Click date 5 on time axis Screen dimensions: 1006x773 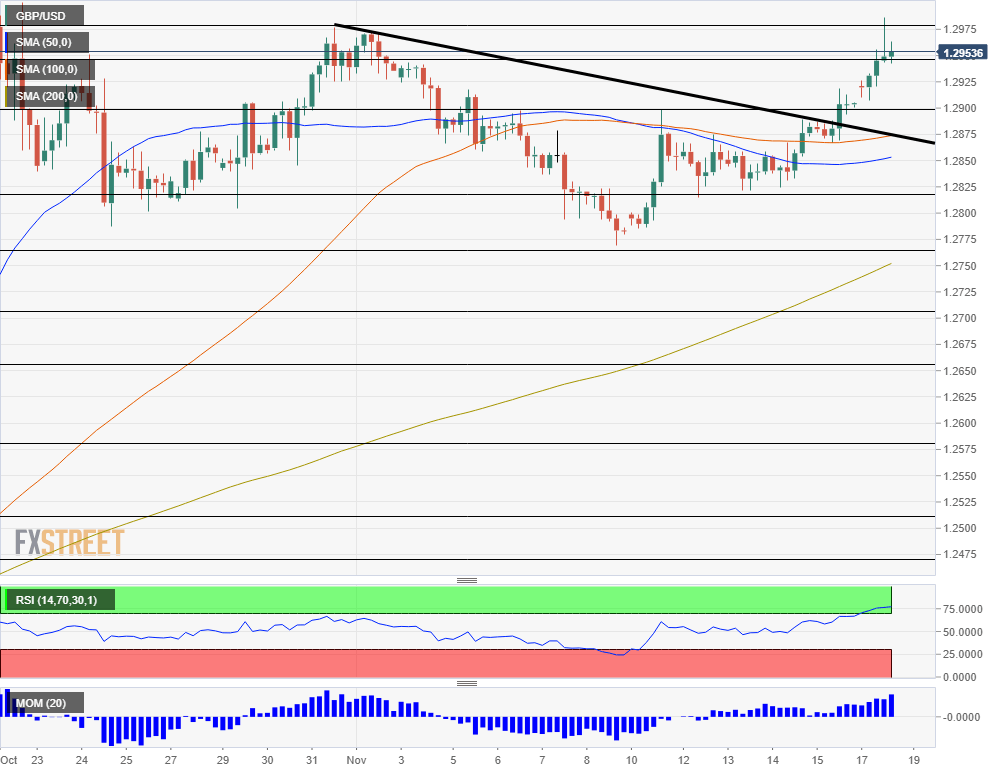(453, 760)
